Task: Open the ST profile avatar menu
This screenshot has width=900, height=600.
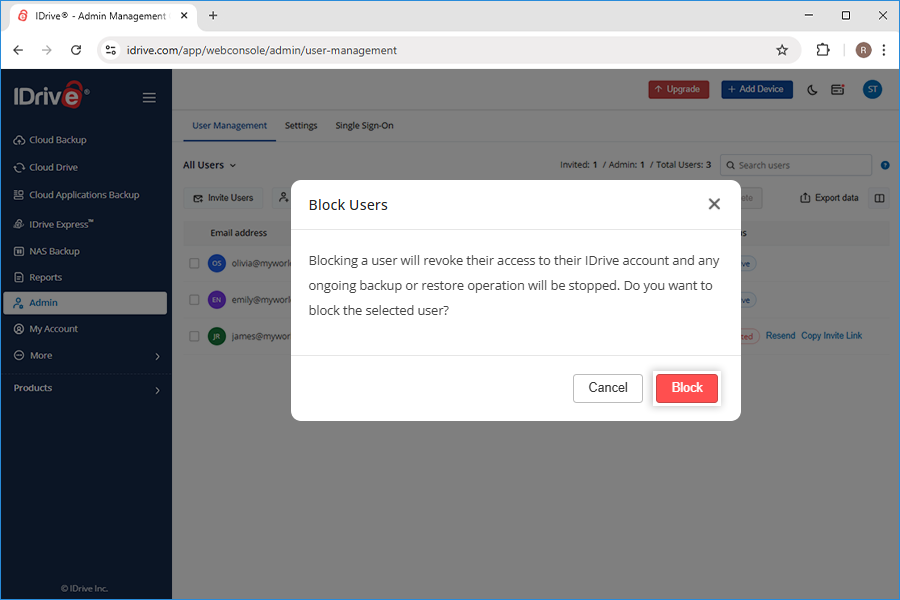Action: point(872,90)
